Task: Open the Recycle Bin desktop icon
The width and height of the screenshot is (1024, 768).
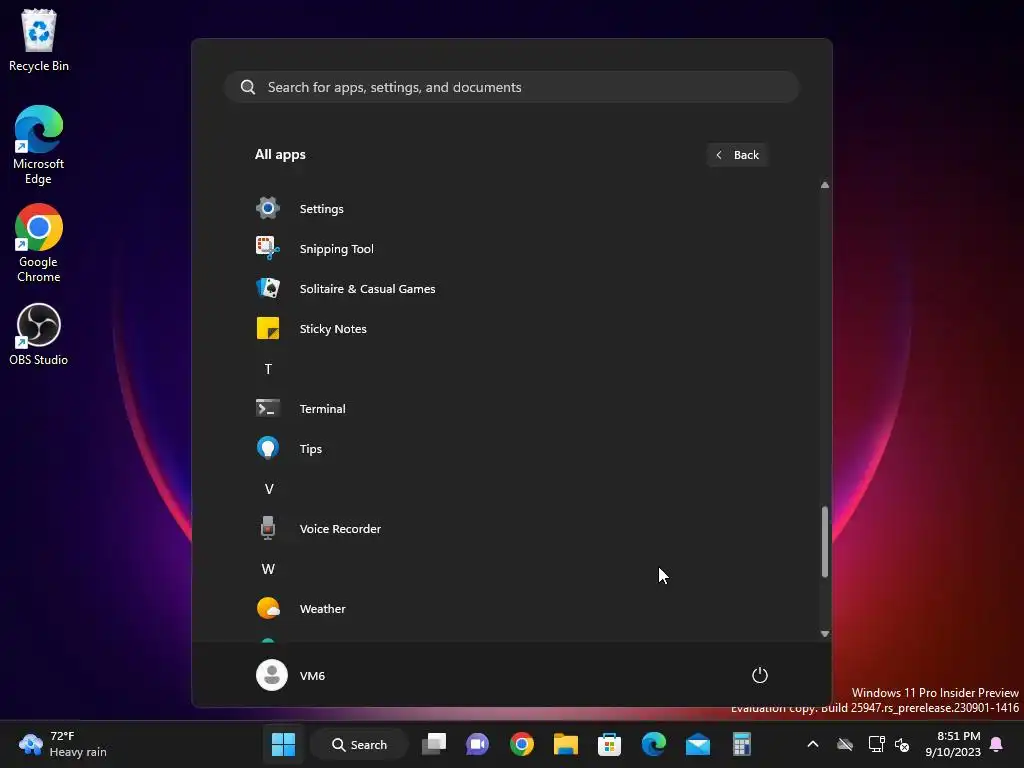Action: click(39, 40)
